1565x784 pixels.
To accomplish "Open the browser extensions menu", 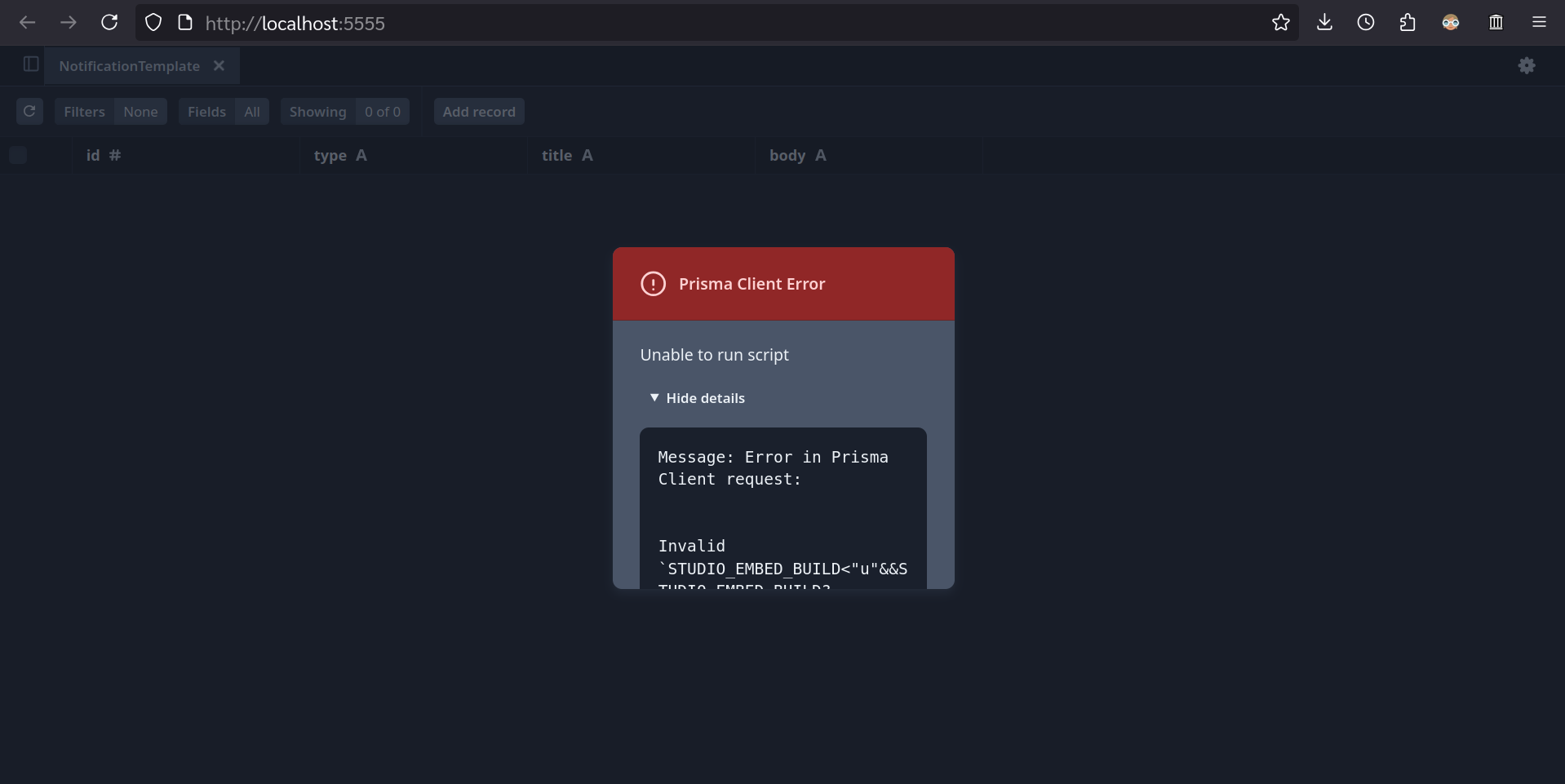I will (1408, 23).
